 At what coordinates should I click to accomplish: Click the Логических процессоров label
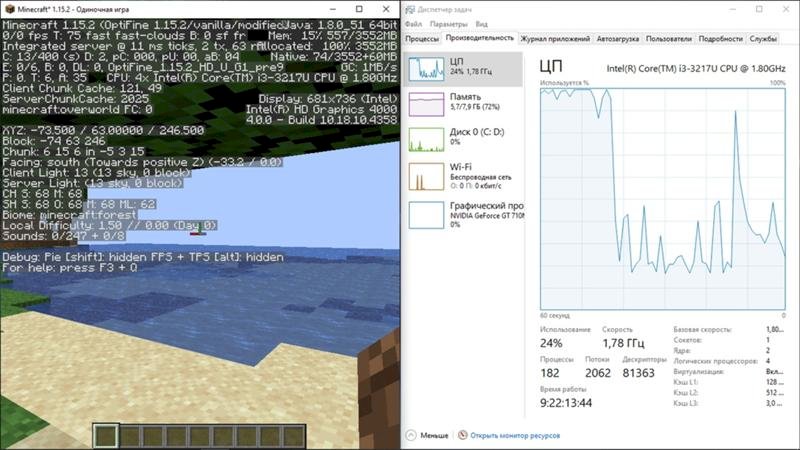(715, 361)
